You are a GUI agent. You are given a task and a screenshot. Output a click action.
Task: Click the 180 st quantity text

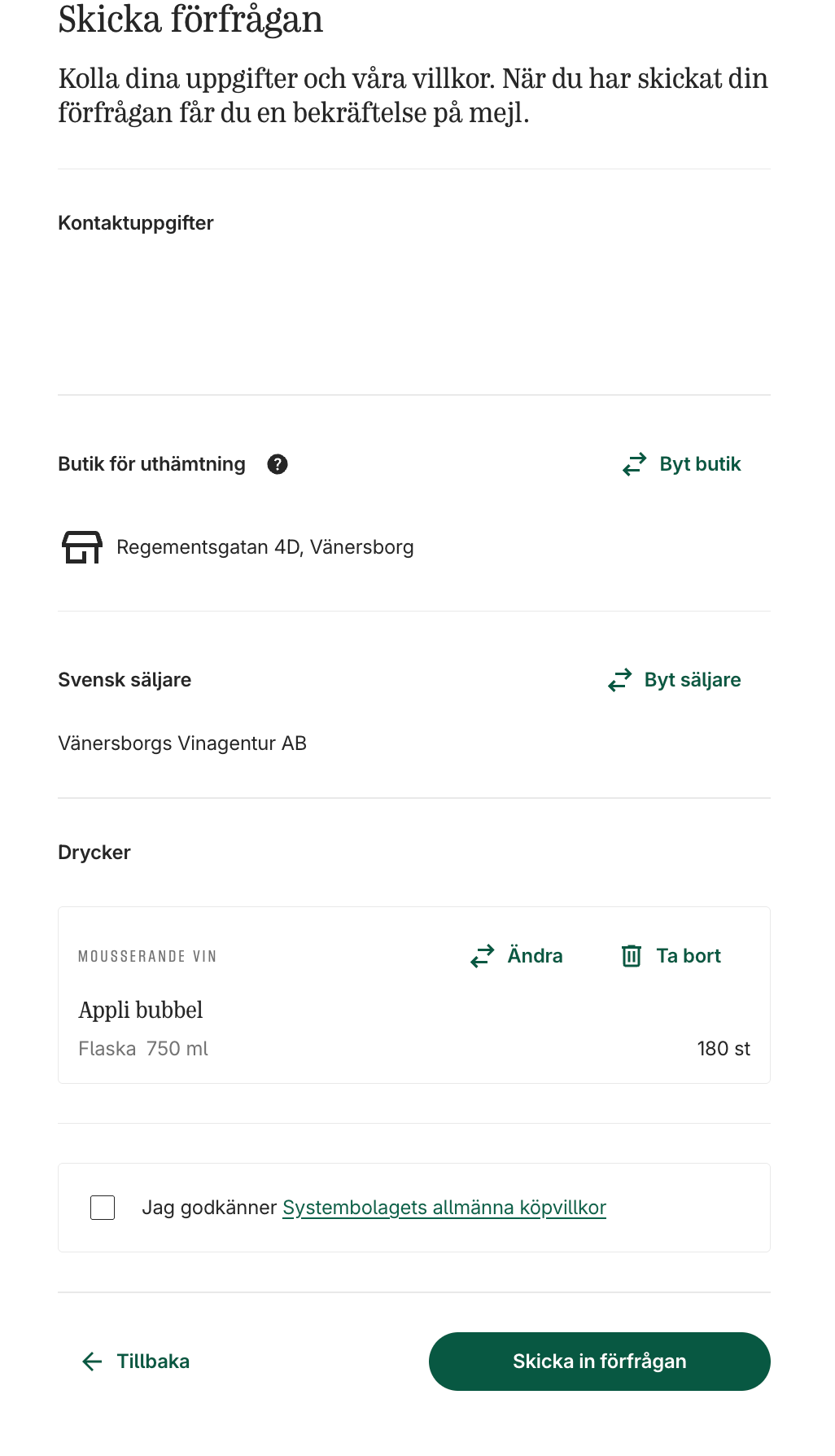coord(724,1049)
